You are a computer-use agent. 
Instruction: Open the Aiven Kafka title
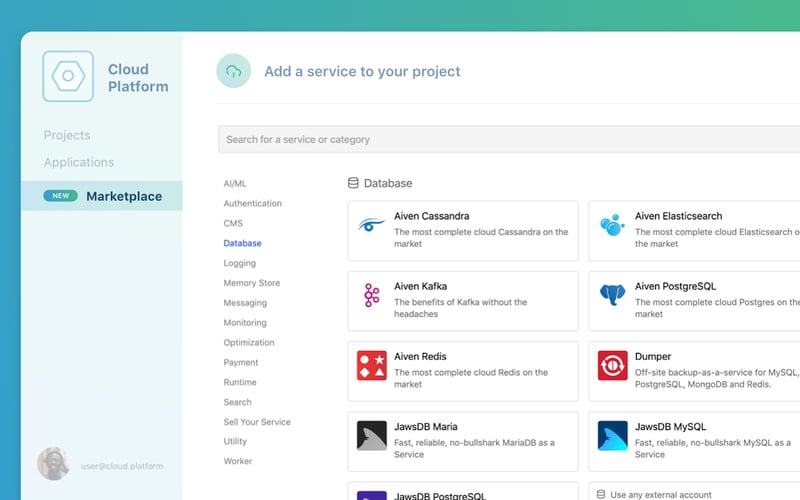[420, 287]
